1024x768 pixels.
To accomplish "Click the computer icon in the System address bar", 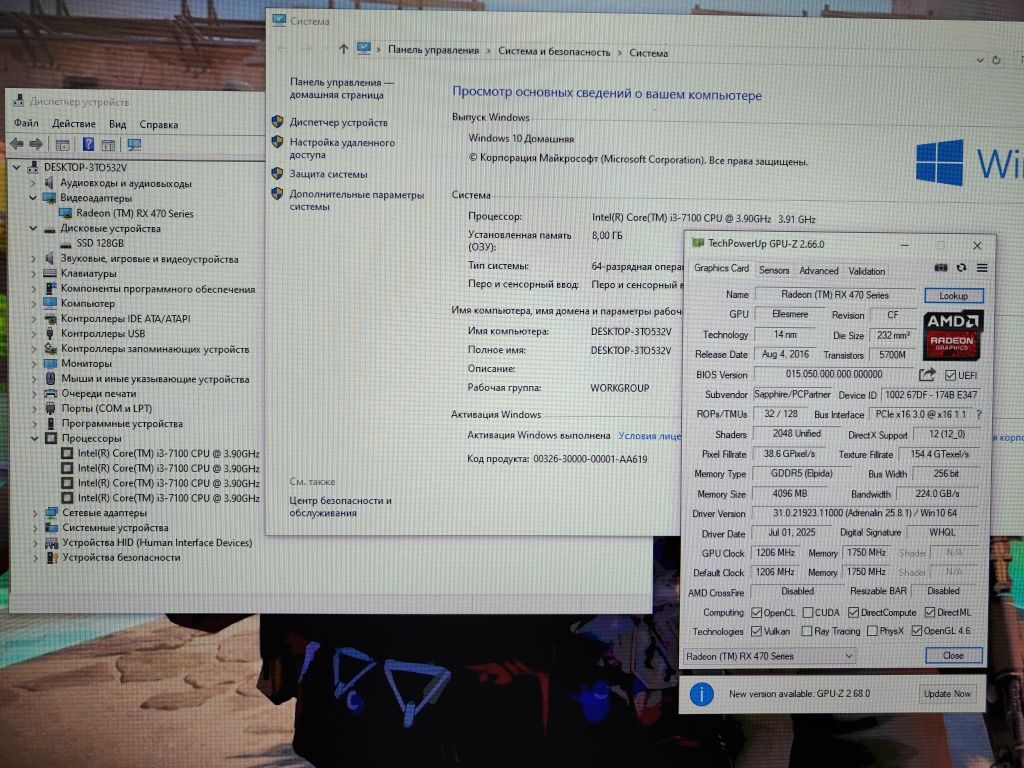I will pyautogui.click(x=364, y=48).
